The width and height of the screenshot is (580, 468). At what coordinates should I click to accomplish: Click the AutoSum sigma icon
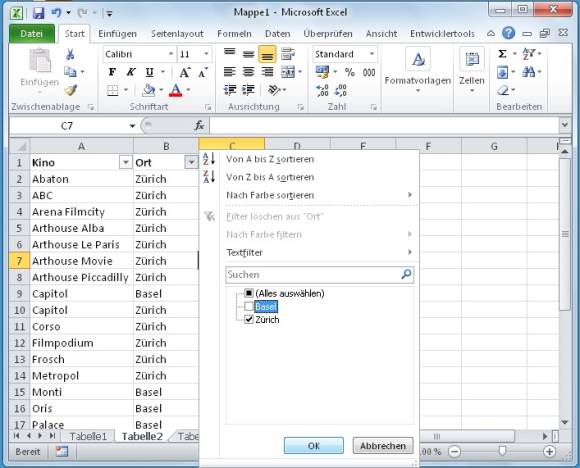point(502,54)
